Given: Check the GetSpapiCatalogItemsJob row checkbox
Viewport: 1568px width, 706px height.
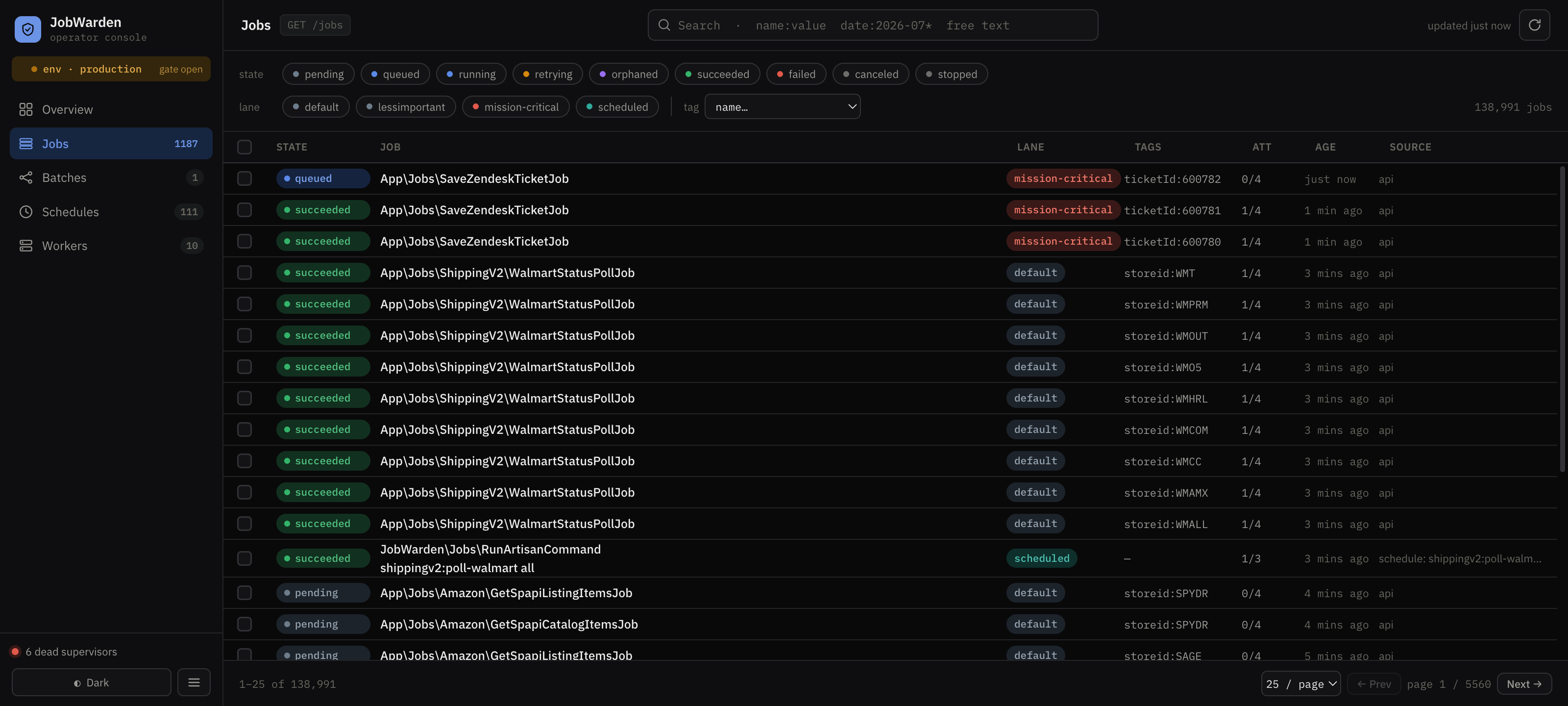Looking at the screenshot, I should [x=244, y=624].
